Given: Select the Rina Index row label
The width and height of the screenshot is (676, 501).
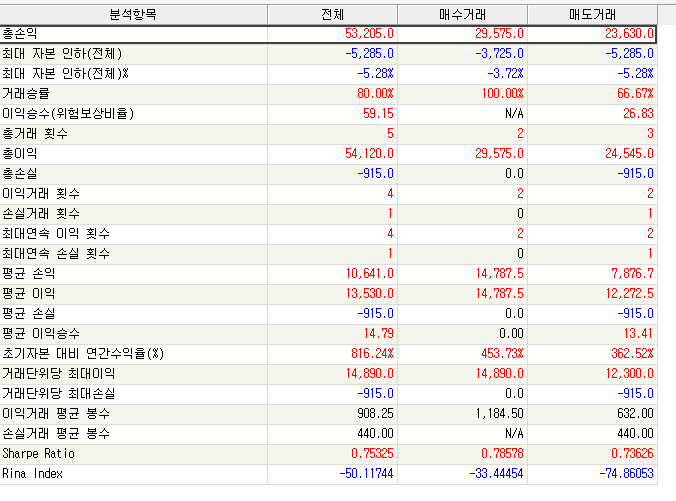Looking at the screenshot, I should [32, 473].
